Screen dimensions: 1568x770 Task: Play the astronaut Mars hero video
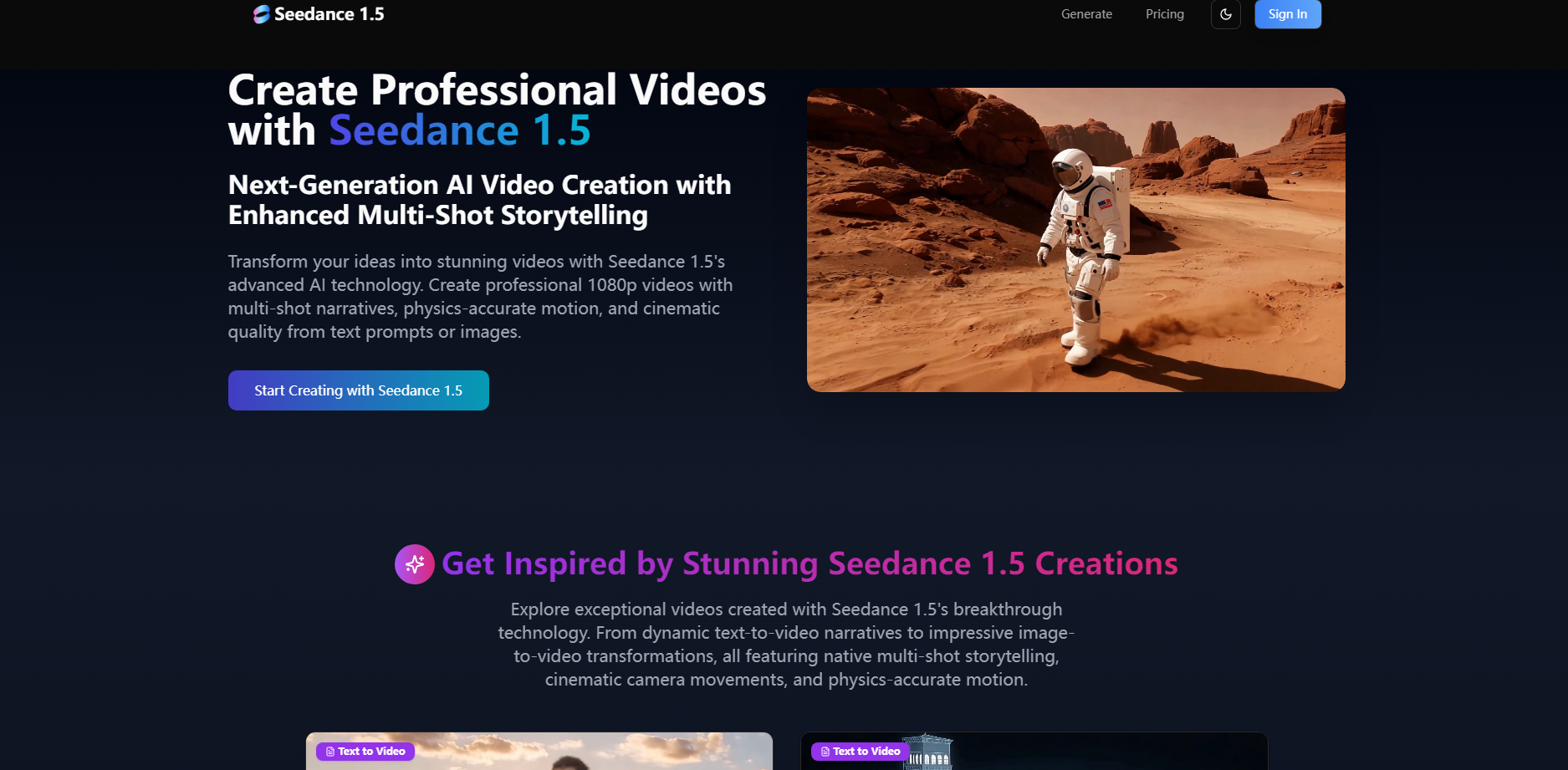[x=1075, y=238]
